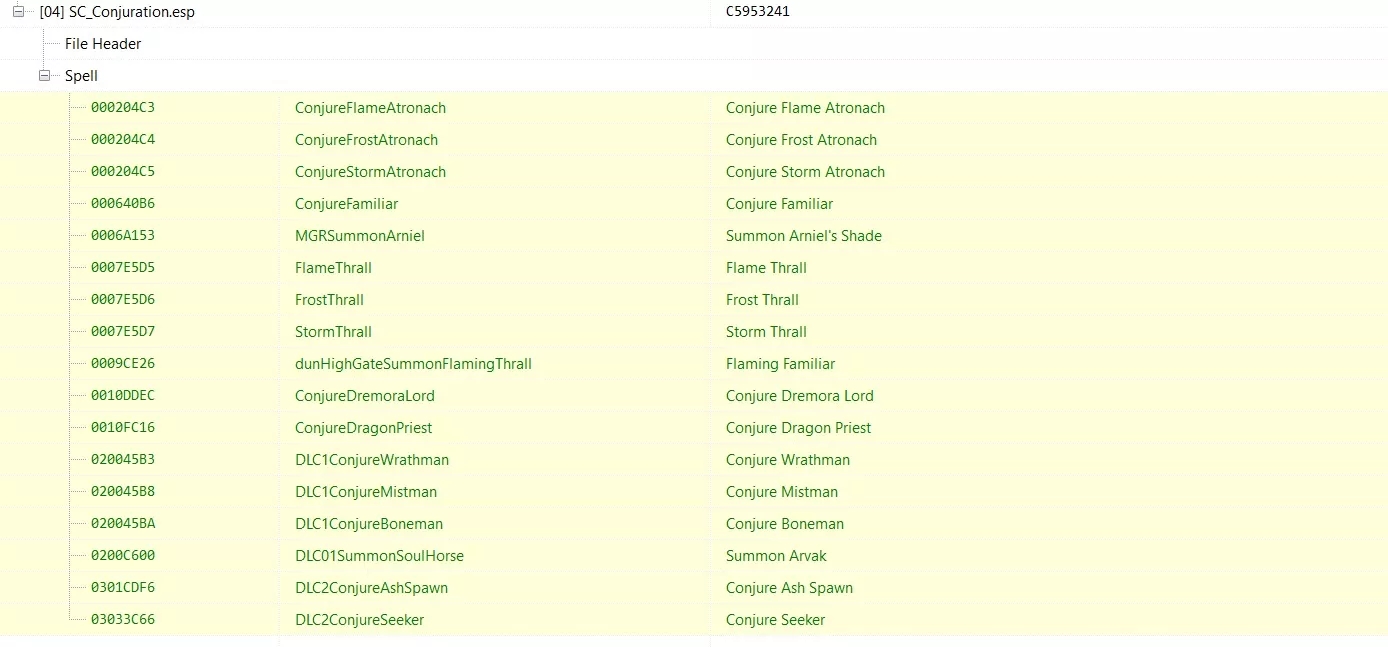Click the name Storm Thrall
The height and width of the screenshot is (647, 1388).
tap(766, 332)
